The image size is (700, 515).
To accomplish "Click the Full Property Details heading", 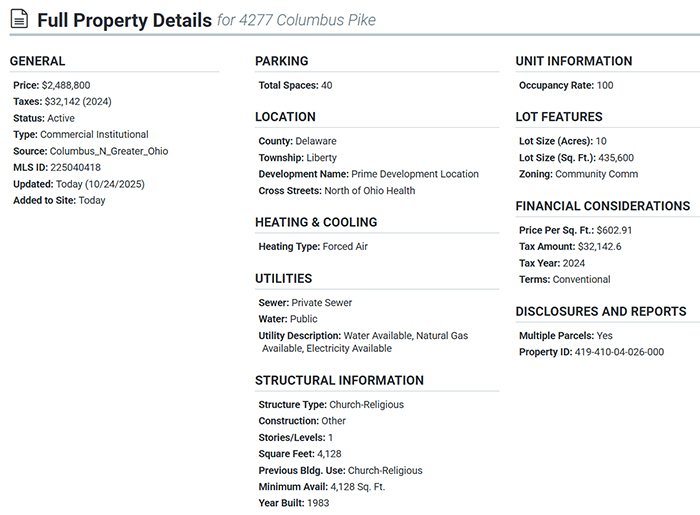I will [124, 20].
